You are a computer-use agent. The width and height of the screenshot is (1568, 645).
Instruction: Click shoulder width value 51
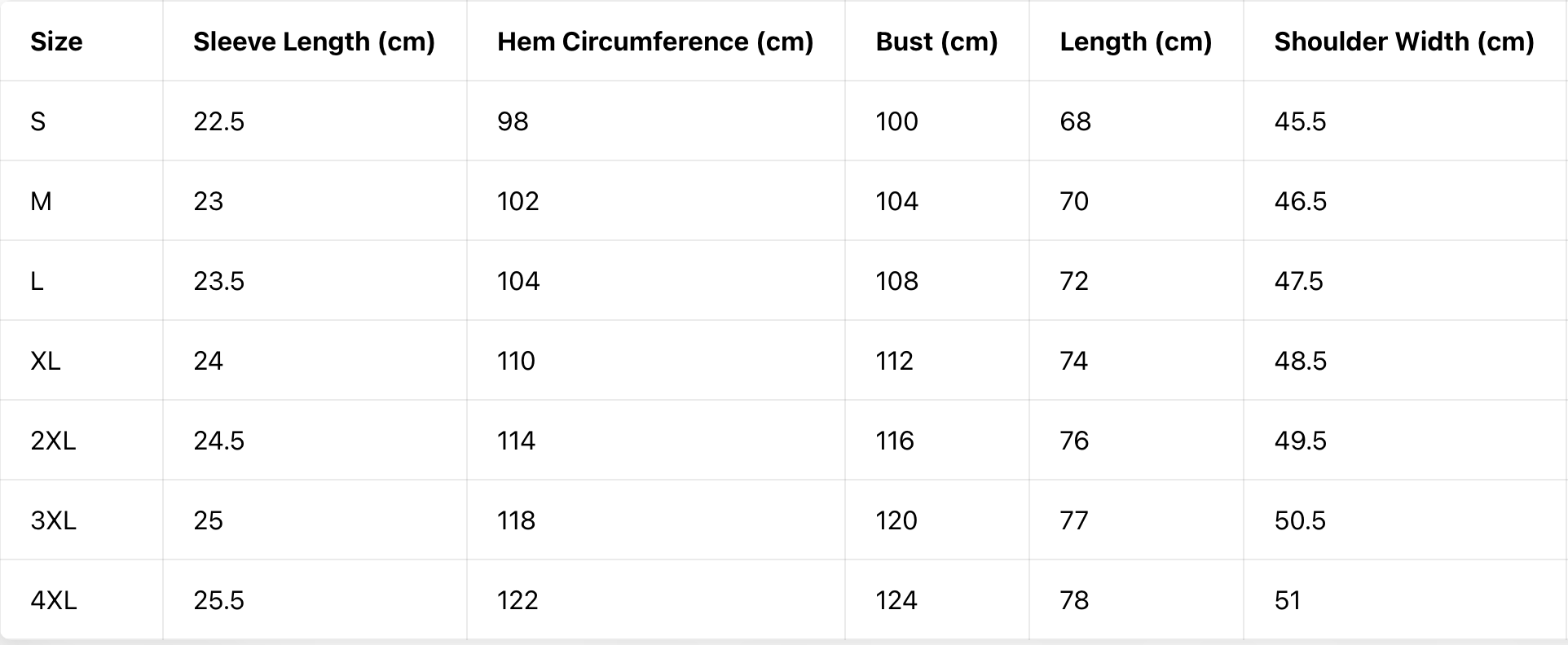[1288, 600]
